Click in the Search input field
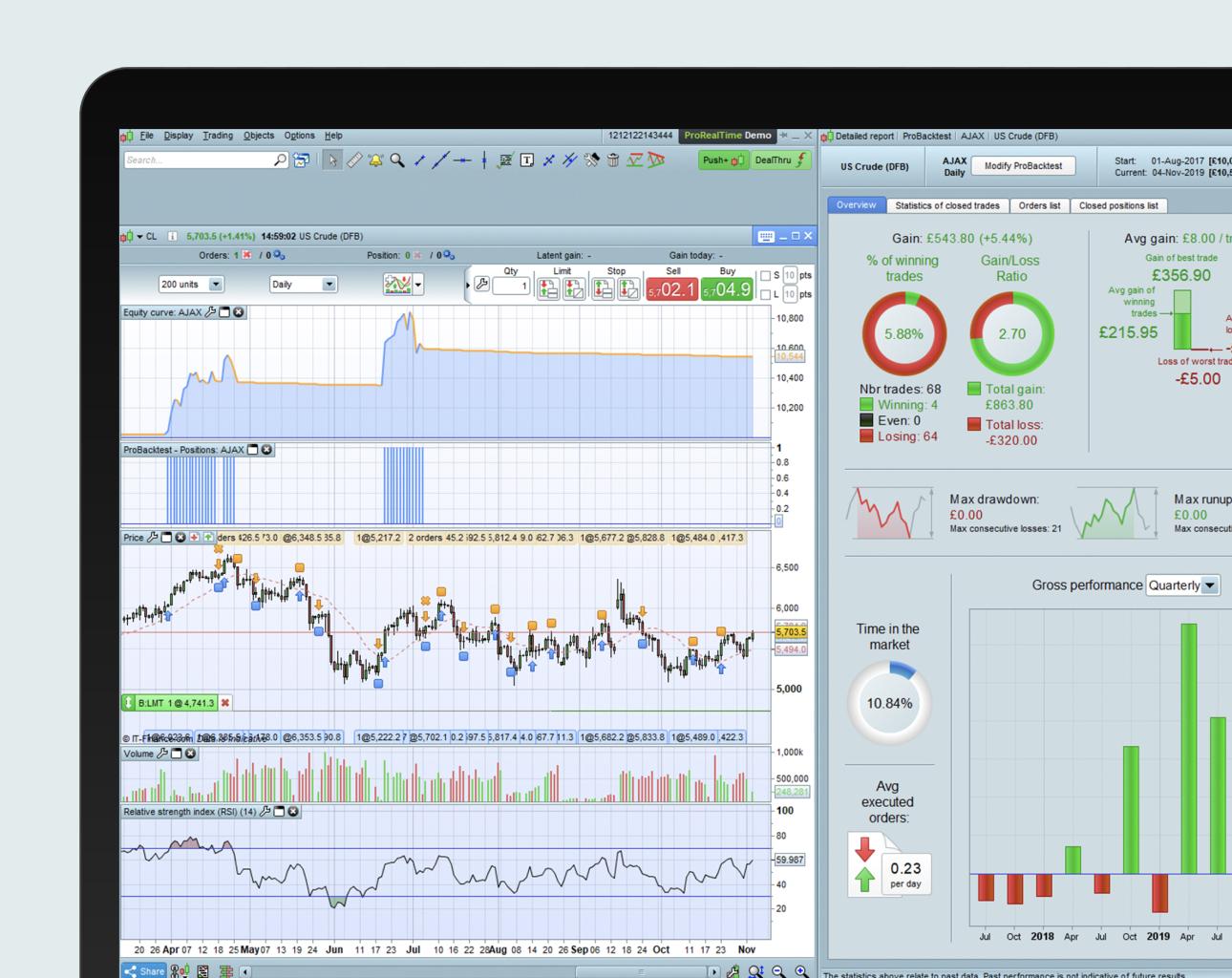 [x=199, y=160]
